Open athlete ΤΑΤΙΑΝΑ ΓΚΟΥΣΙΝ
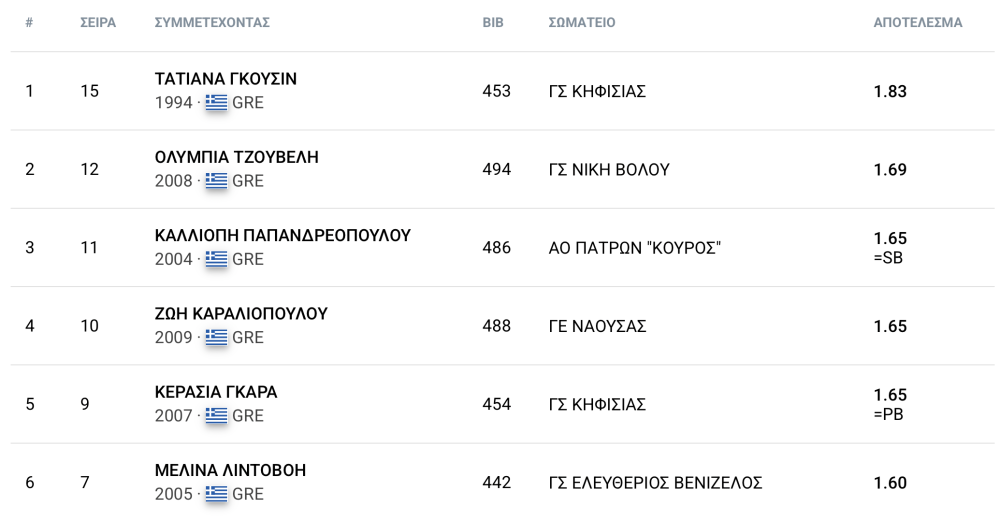The width and height of the screenshot is (1000, 520). (x=226, y=79)
